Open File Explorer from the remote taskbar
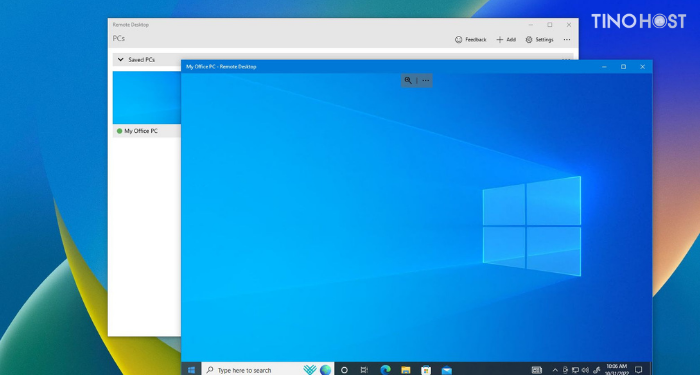Viewport: 700px width, 375px height. tap(405, 370)
